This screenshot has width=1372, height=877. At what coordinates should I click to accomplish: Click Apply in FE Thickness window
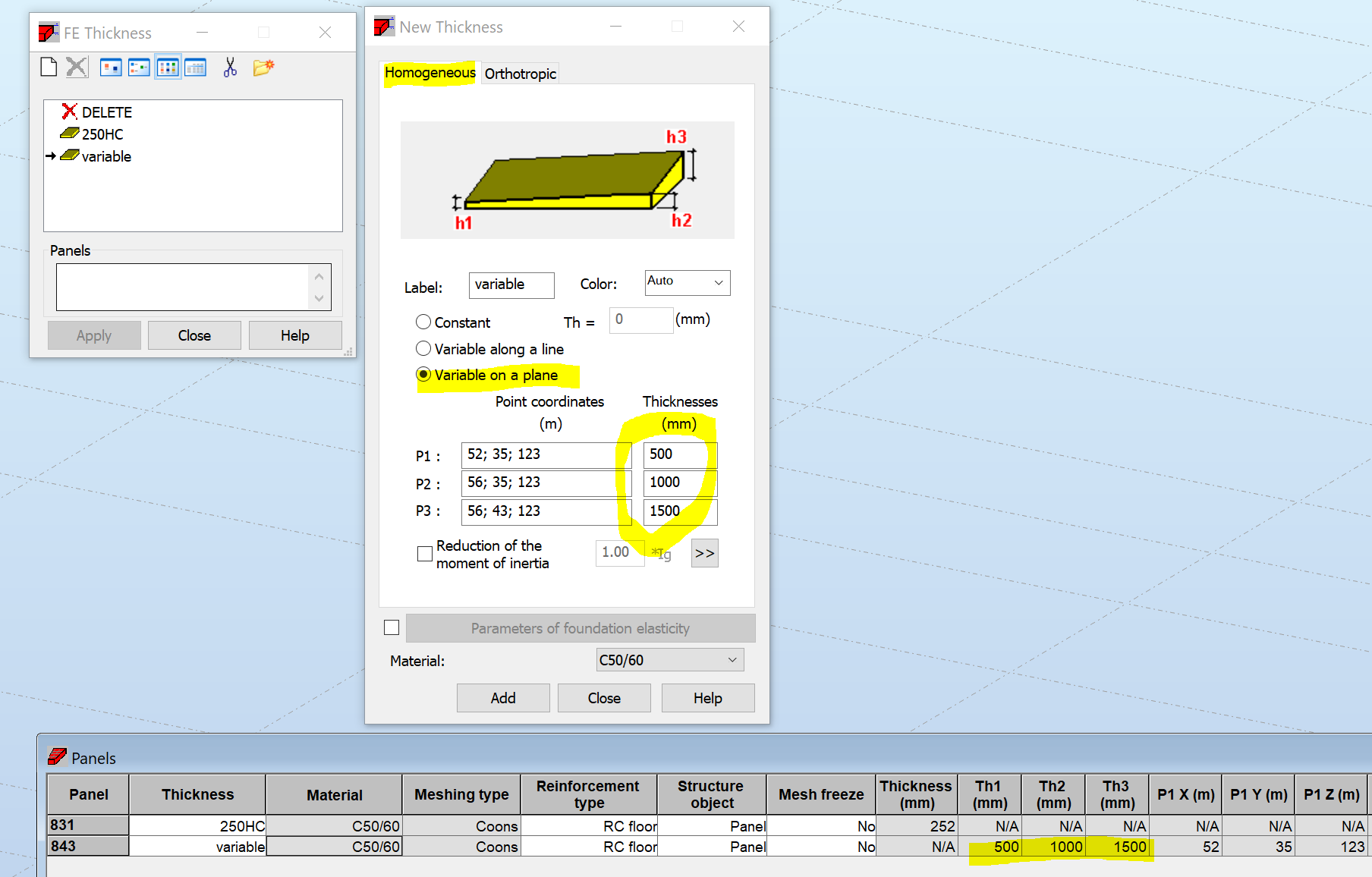pos(93,335)
